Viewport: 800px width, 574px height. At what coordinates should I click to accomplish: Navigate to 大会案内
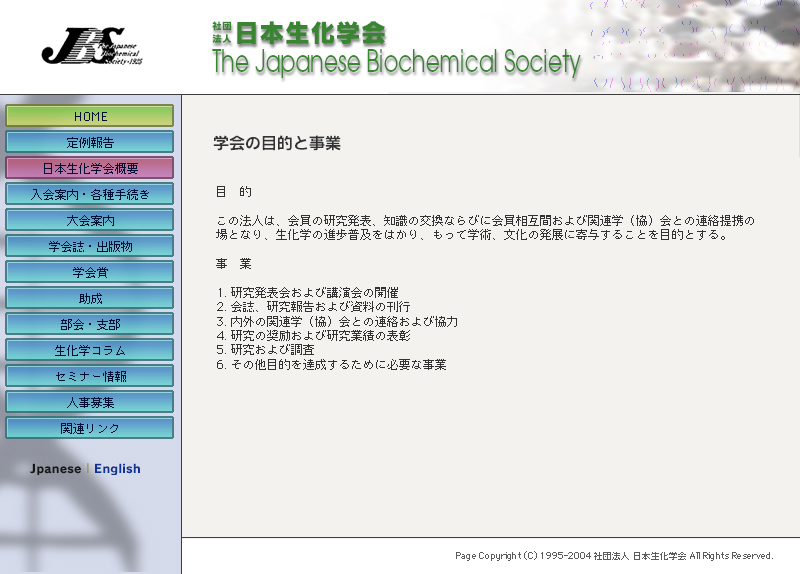90,220
